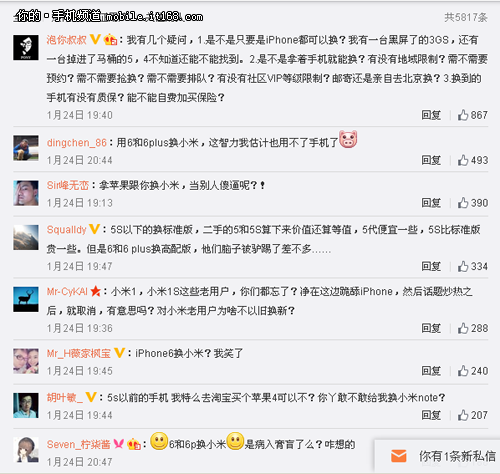Like Sir峰无恋's comment with 390 likes

tap(463, 203)
